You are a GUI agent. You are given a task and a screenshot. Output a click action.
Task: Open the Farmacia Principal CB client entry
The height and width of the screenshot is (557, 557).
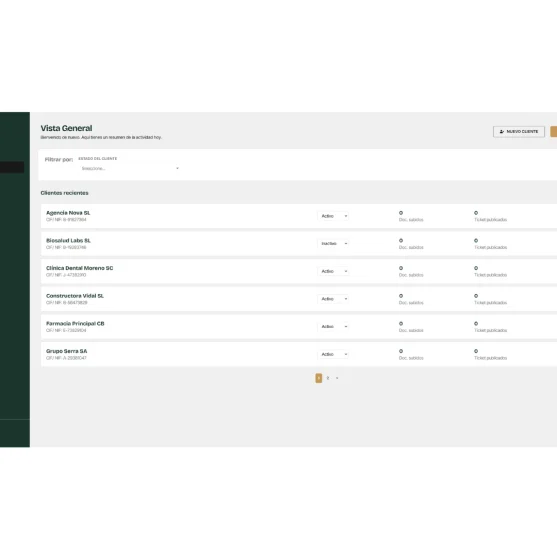299,327
